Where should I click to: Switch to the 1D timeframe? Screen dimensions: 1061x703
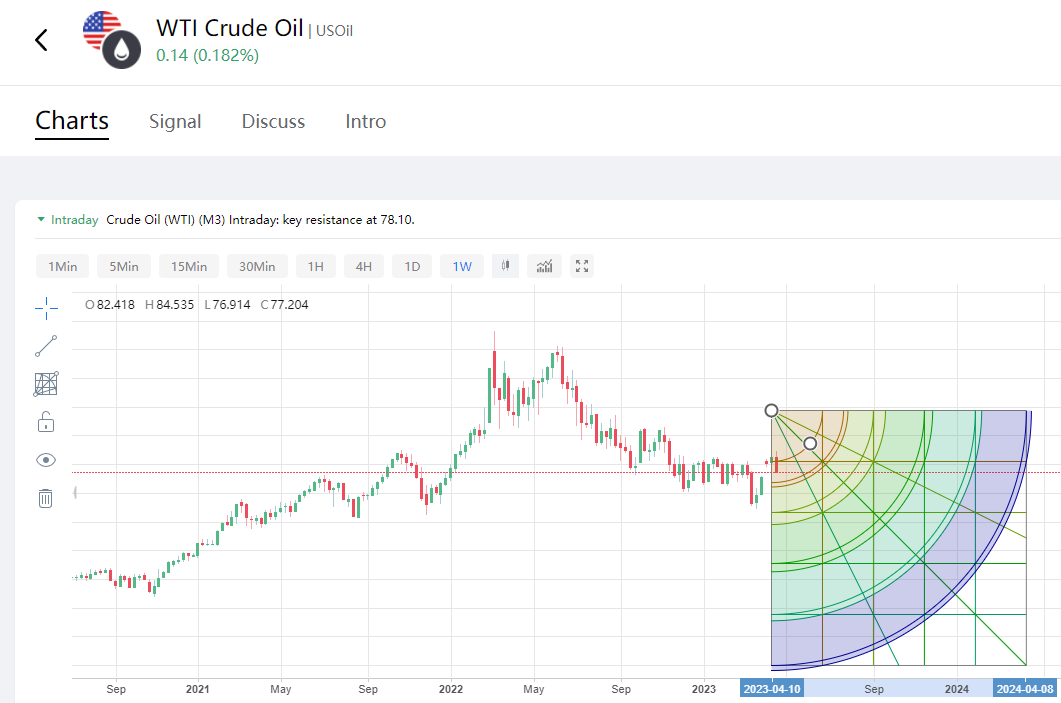pyautogui.click(x=412, y=266)
